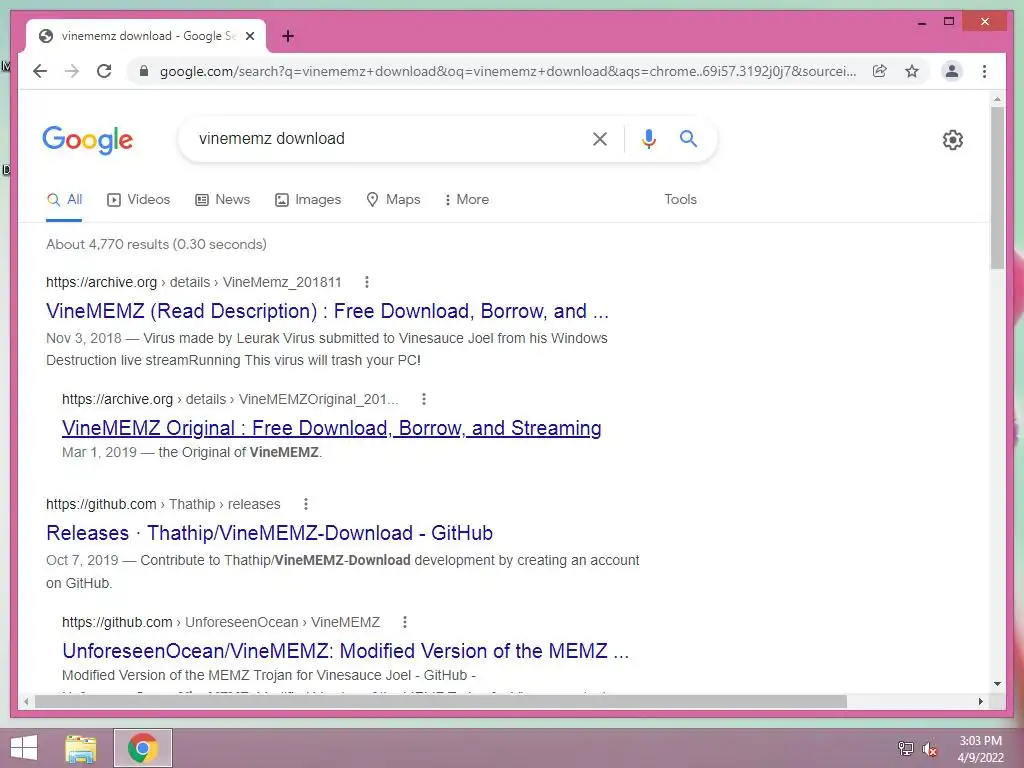Open Chrome three-dot menu
This screenshot has height=768, width=1024.
pyautogui.click(x=984, y=71)
